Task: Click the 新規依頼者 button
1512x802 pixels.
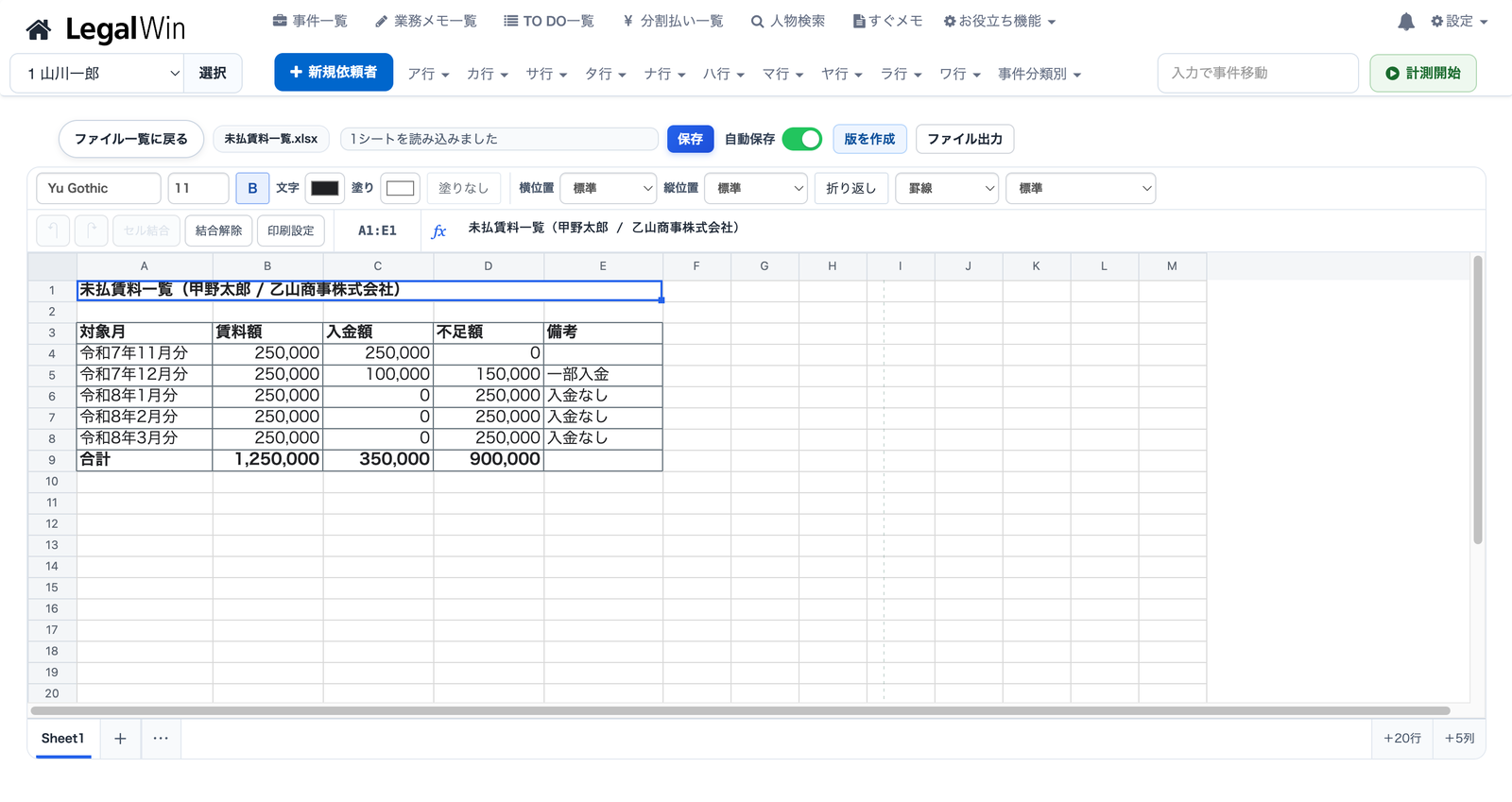Action: [x=334, y=72]
